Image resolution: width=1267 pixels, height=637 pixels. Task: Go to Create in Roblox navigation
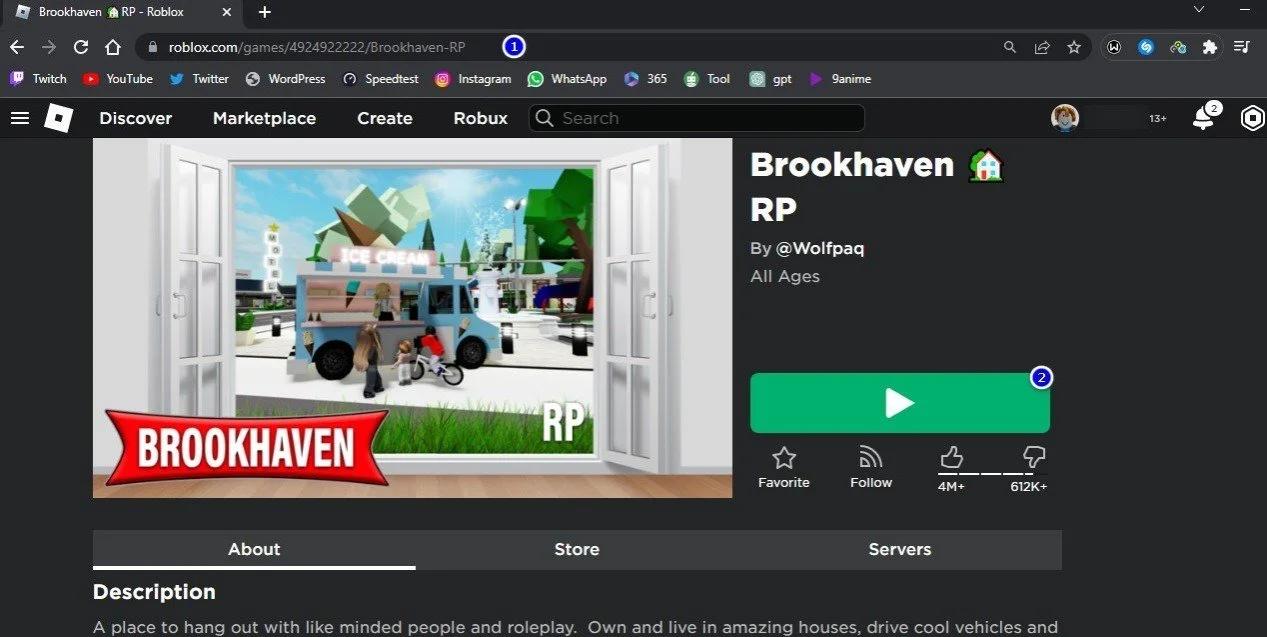[x=385, y=118]
